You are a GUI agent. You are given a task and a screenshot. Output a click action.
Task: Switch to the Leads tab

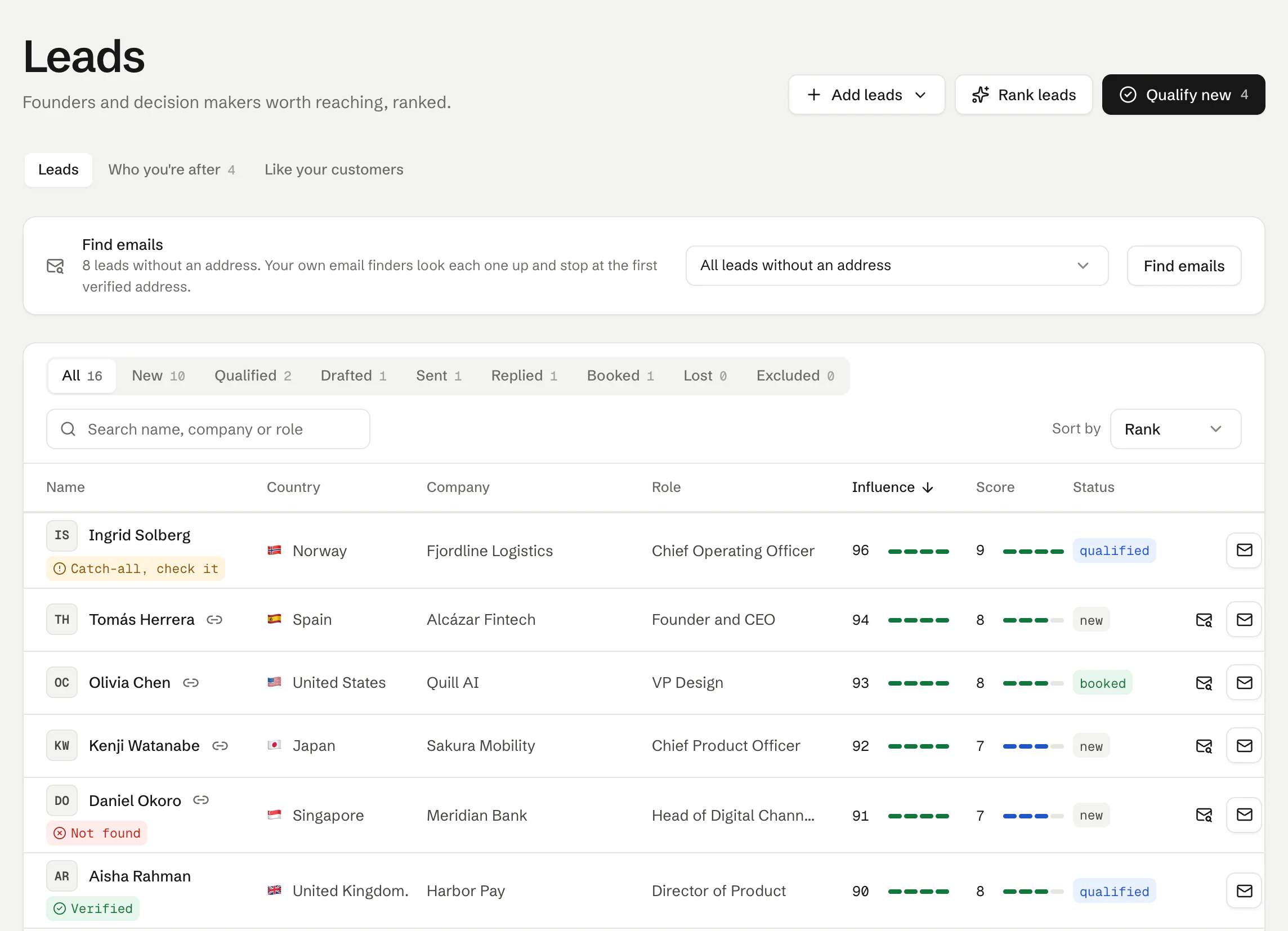click(59, 170)
